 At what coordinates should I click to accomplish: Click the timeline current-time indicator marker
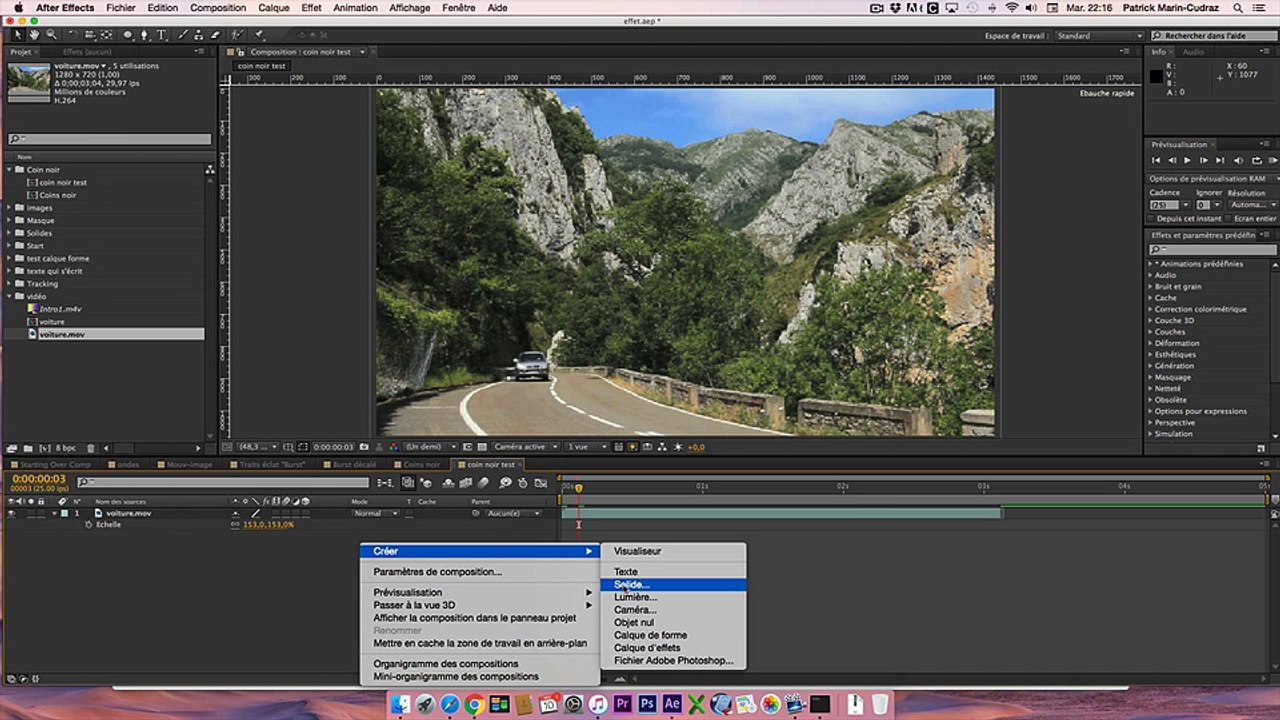point(578,488)
